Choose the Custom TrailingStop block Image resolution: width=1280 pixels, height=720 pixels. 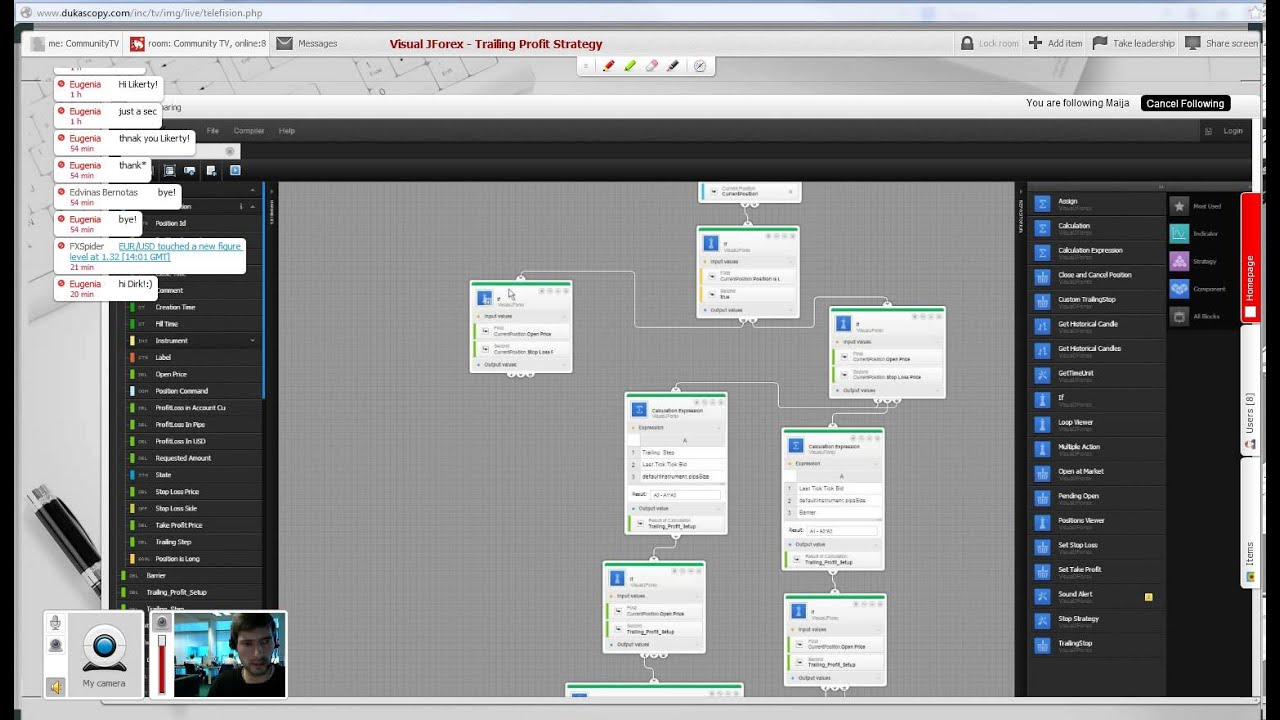1097,301
